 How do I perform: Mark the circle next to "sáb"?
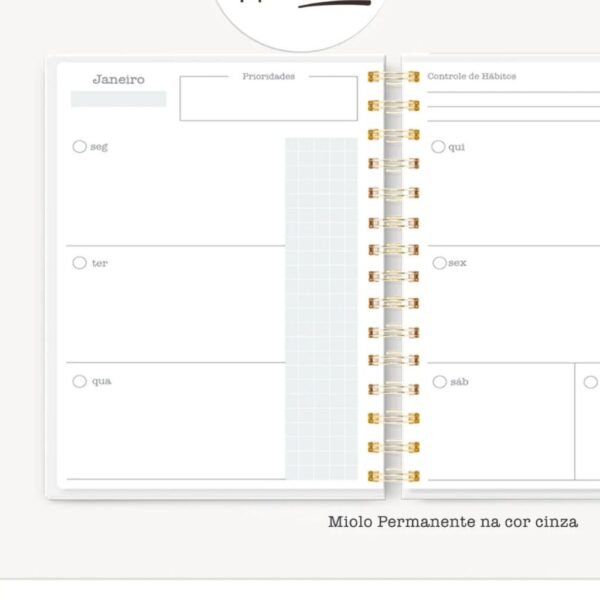tap(439, 381)
